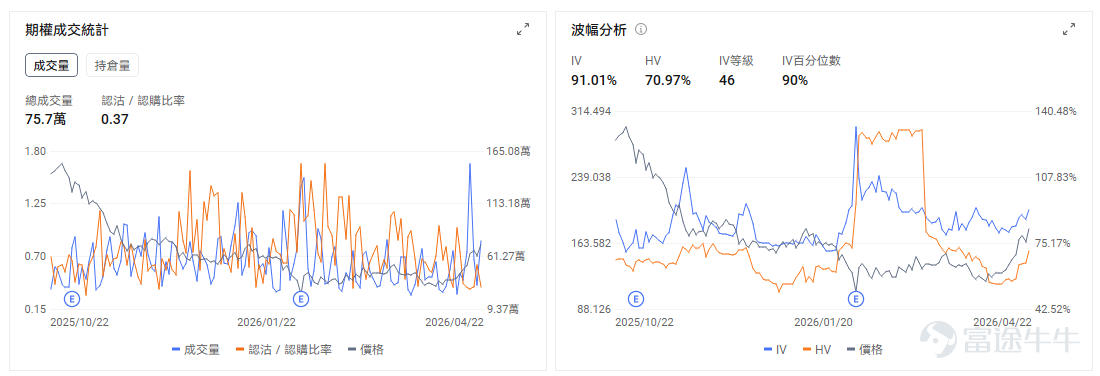This screenshot has width=1100, height=376.
Task: Toggle the 價格 legend in the 波幅分析 chart
Action: 864,349
